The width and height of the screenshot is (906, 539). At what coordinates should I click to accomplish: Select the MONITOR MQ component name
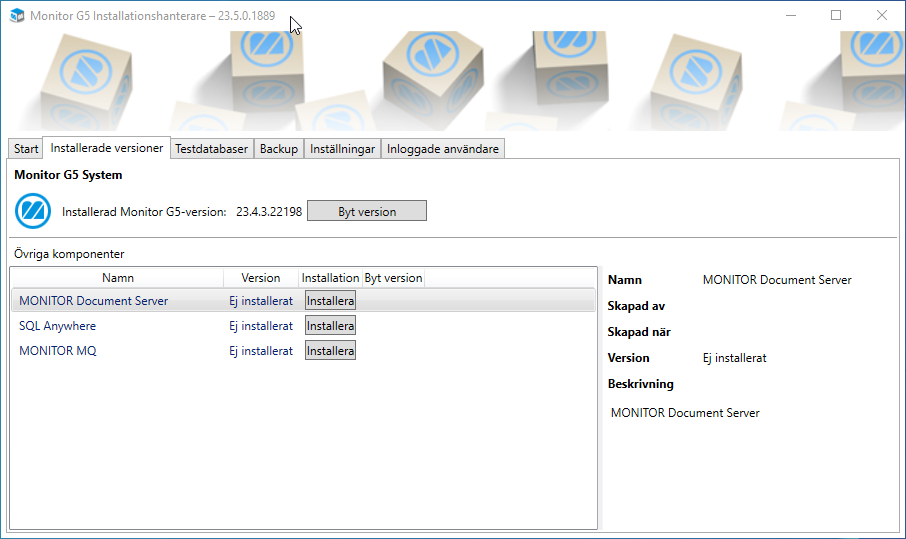tap(58, 351)
